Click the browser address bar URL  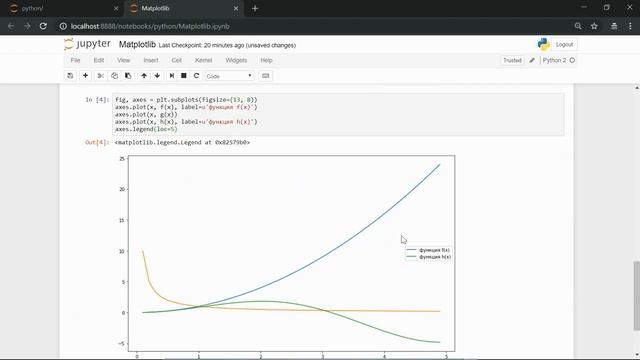click(150, 26)
